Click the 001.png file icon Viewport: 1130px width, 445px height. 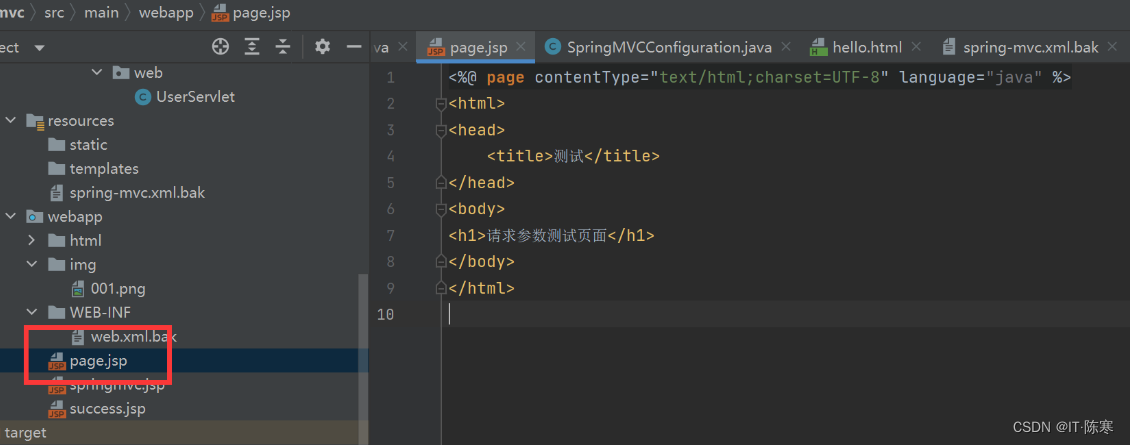(79, 288)
